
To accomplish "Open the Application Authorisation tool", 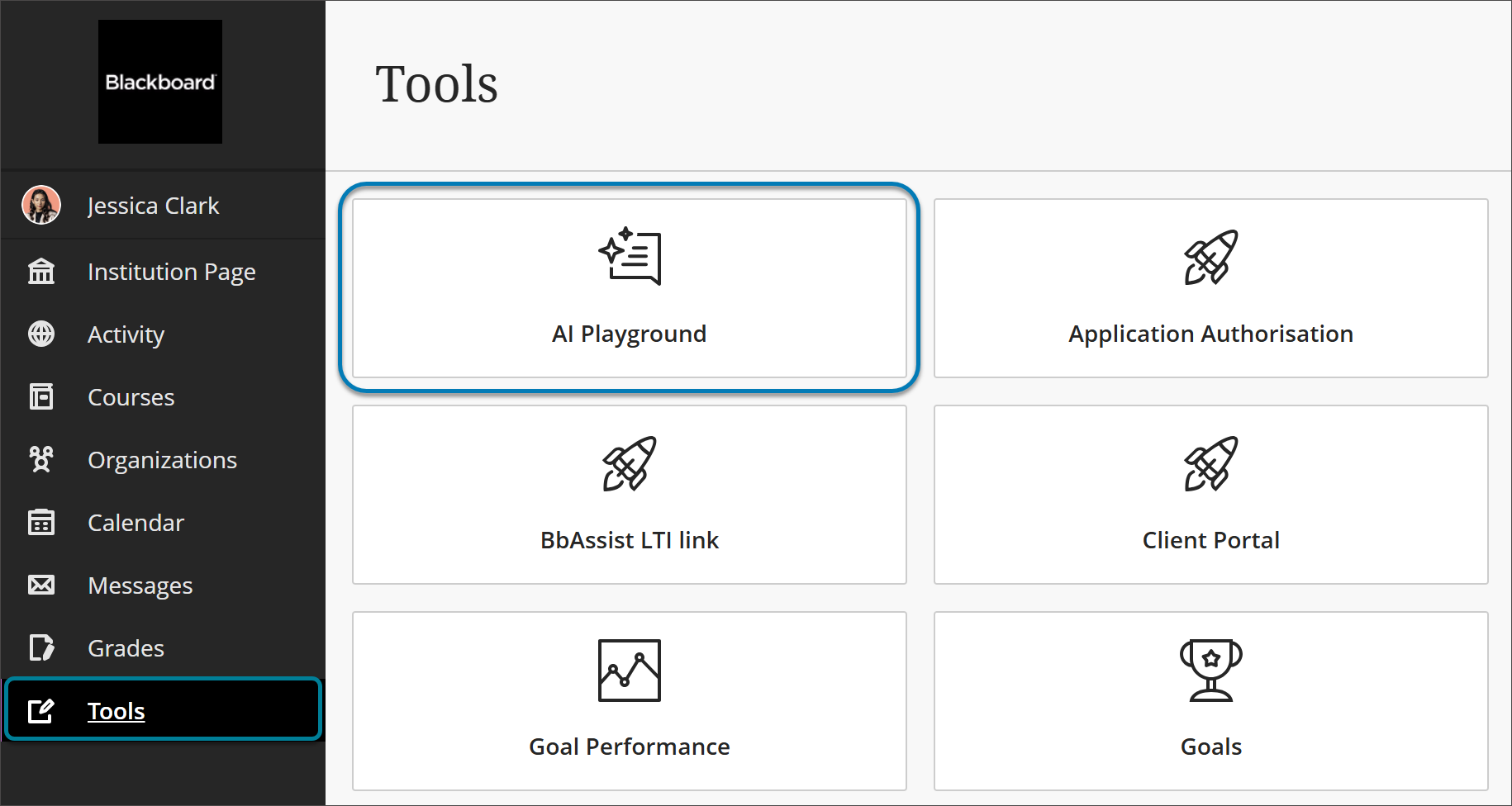I will (1210, 289).
